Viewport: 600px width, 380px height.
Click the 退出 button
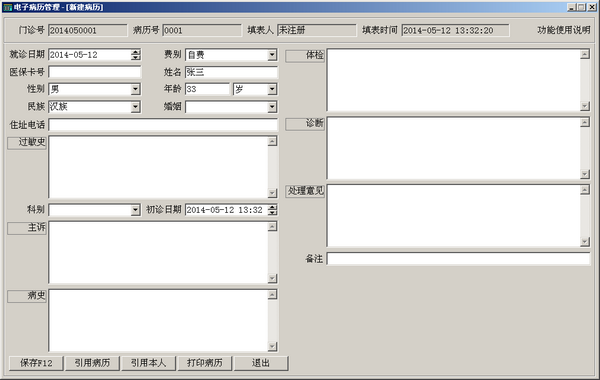tap(261, 363)
